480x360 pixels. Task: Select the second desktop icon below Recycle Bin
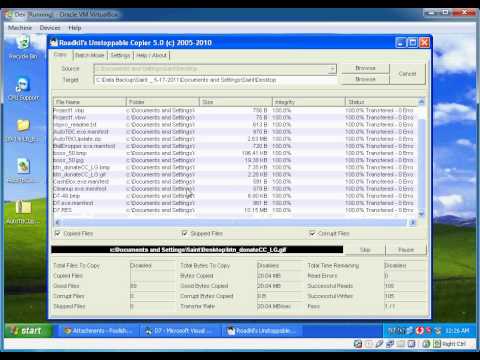click(x=23, y=131)
